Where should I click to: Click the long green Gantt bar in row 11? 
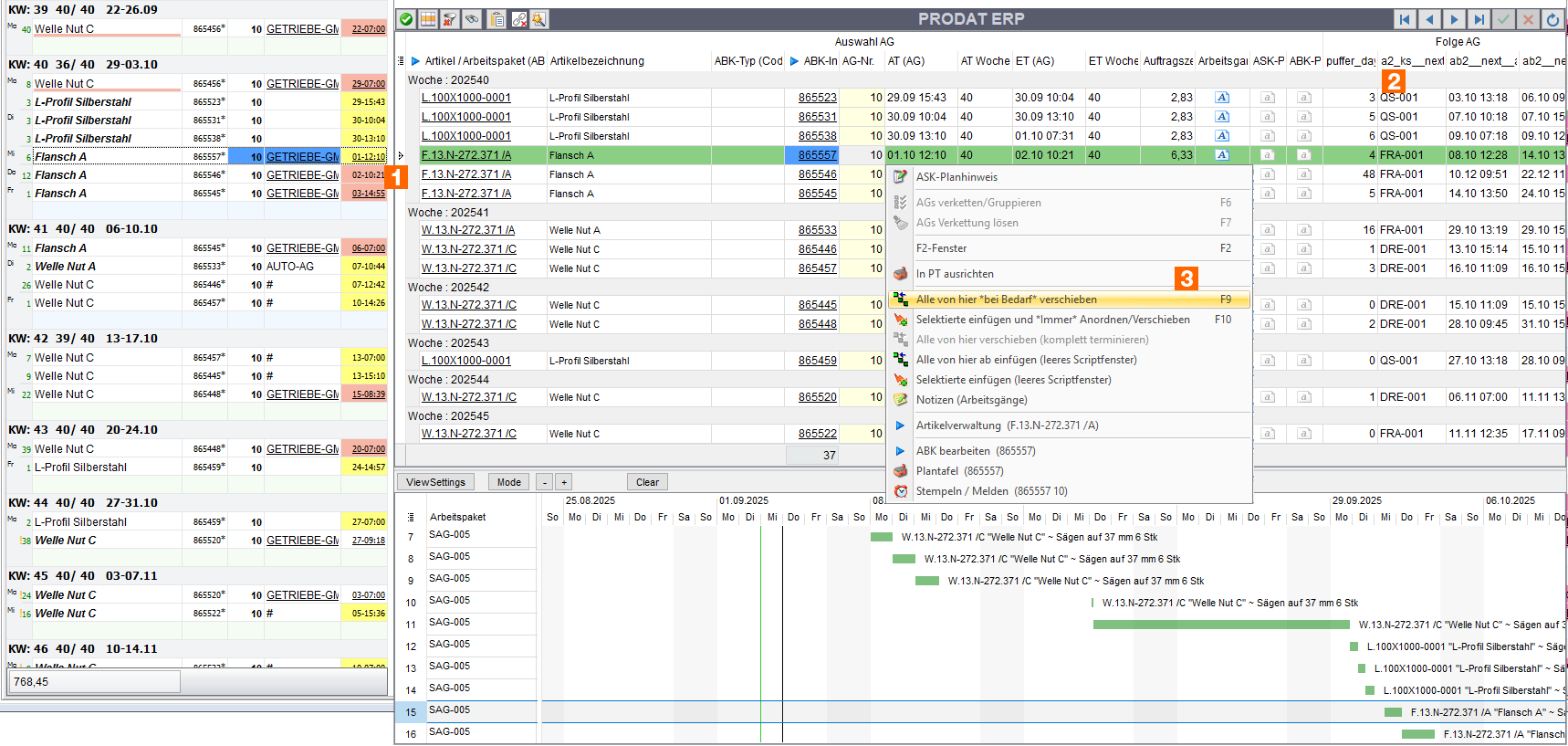coord(1220,625)
